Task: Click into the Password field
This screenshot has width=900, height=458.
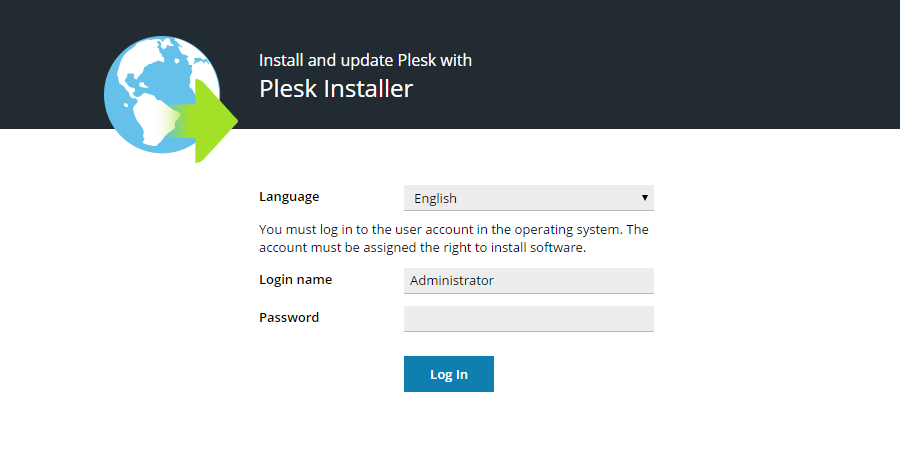Action: (528, 319)
